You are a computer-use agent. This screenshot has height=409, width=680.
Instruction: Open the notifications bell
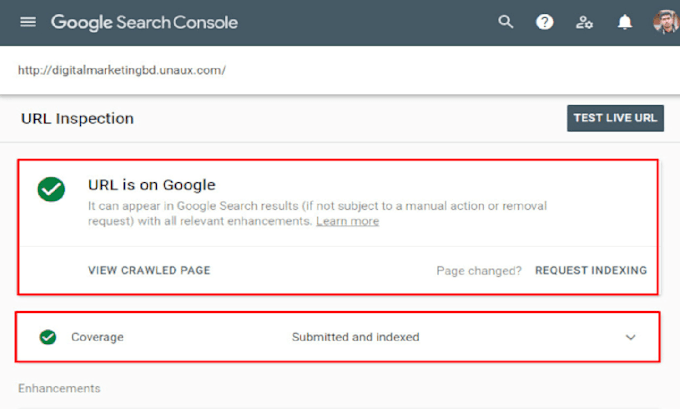point(624,22)
